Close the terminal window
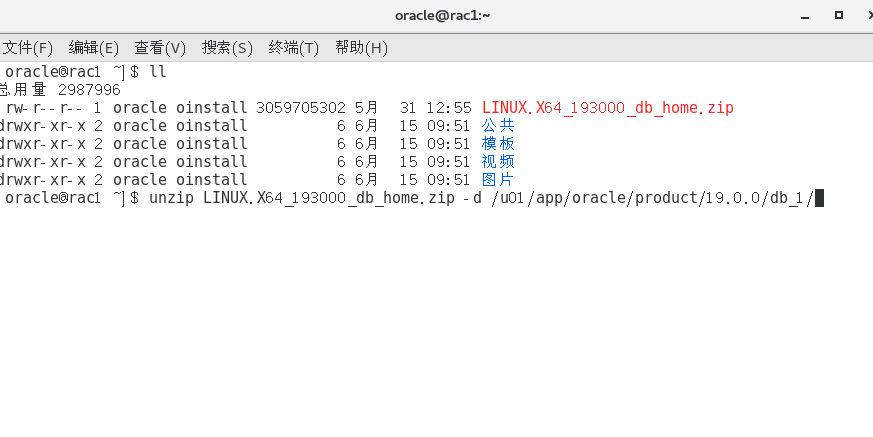Image resolution: width=873 pixels, height=437 pixels. pos(865,15)
